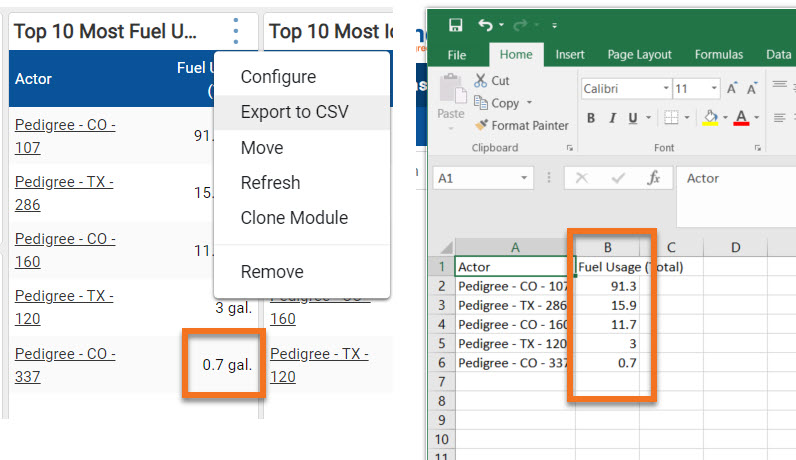Click the Select All corner triangle
The image size is (796, 460).
pos(446,247)
